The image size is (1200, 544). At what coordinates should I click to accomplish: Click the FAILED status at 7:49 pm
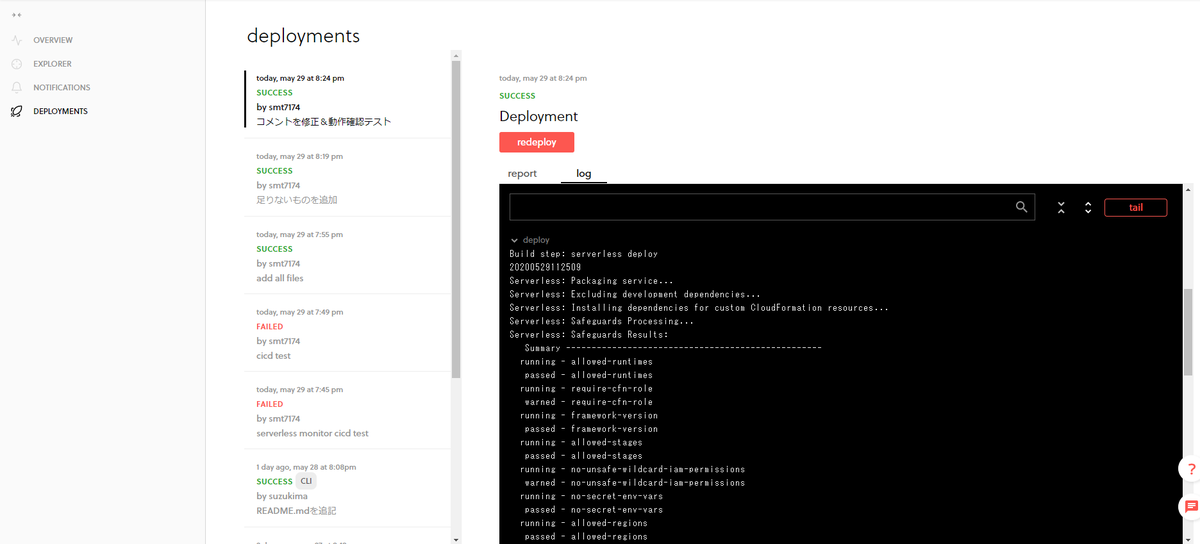pyautogui.click(x=270, y=327)
